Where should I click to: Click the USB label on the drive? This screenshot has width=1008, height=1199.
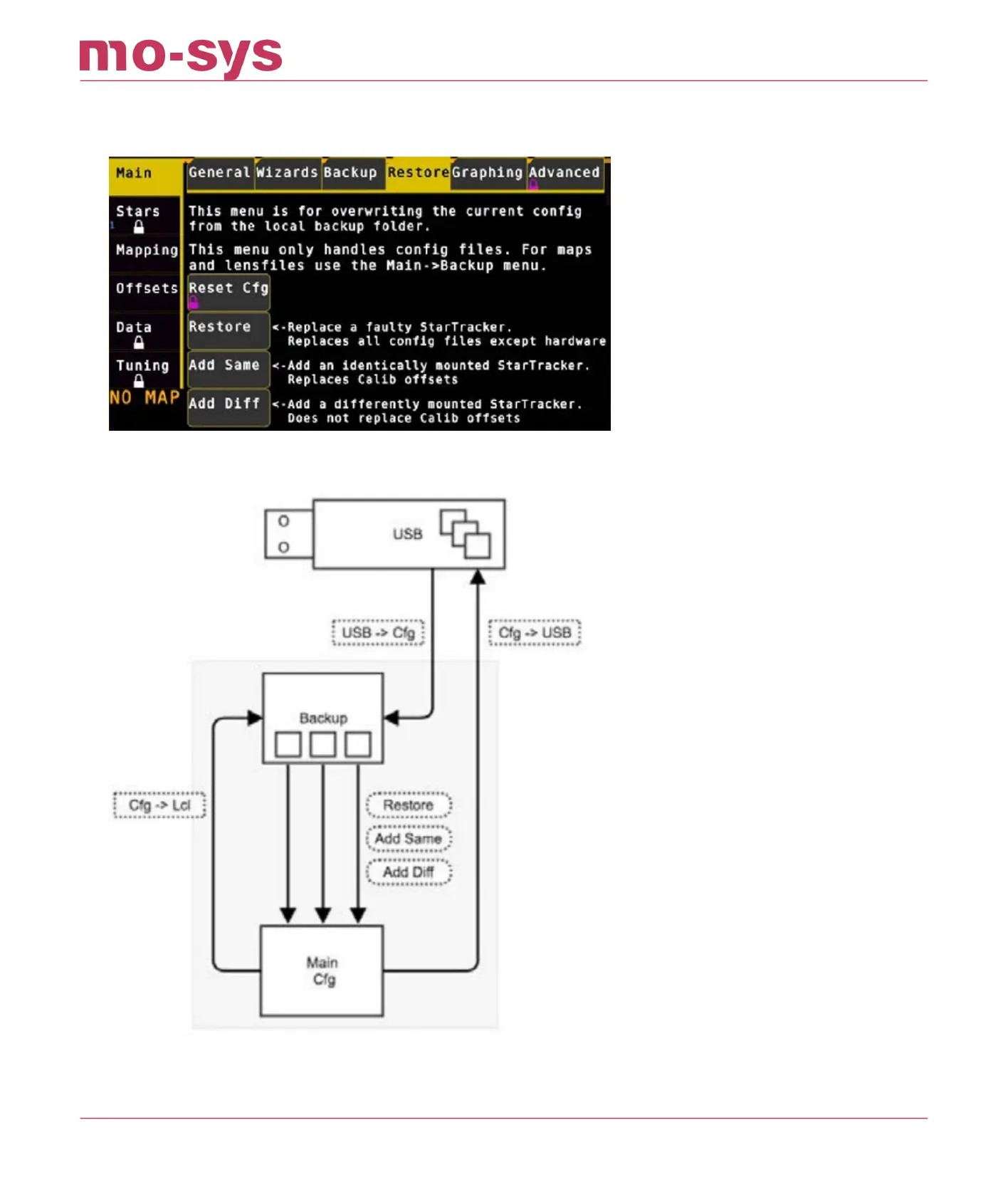[408, 534]
